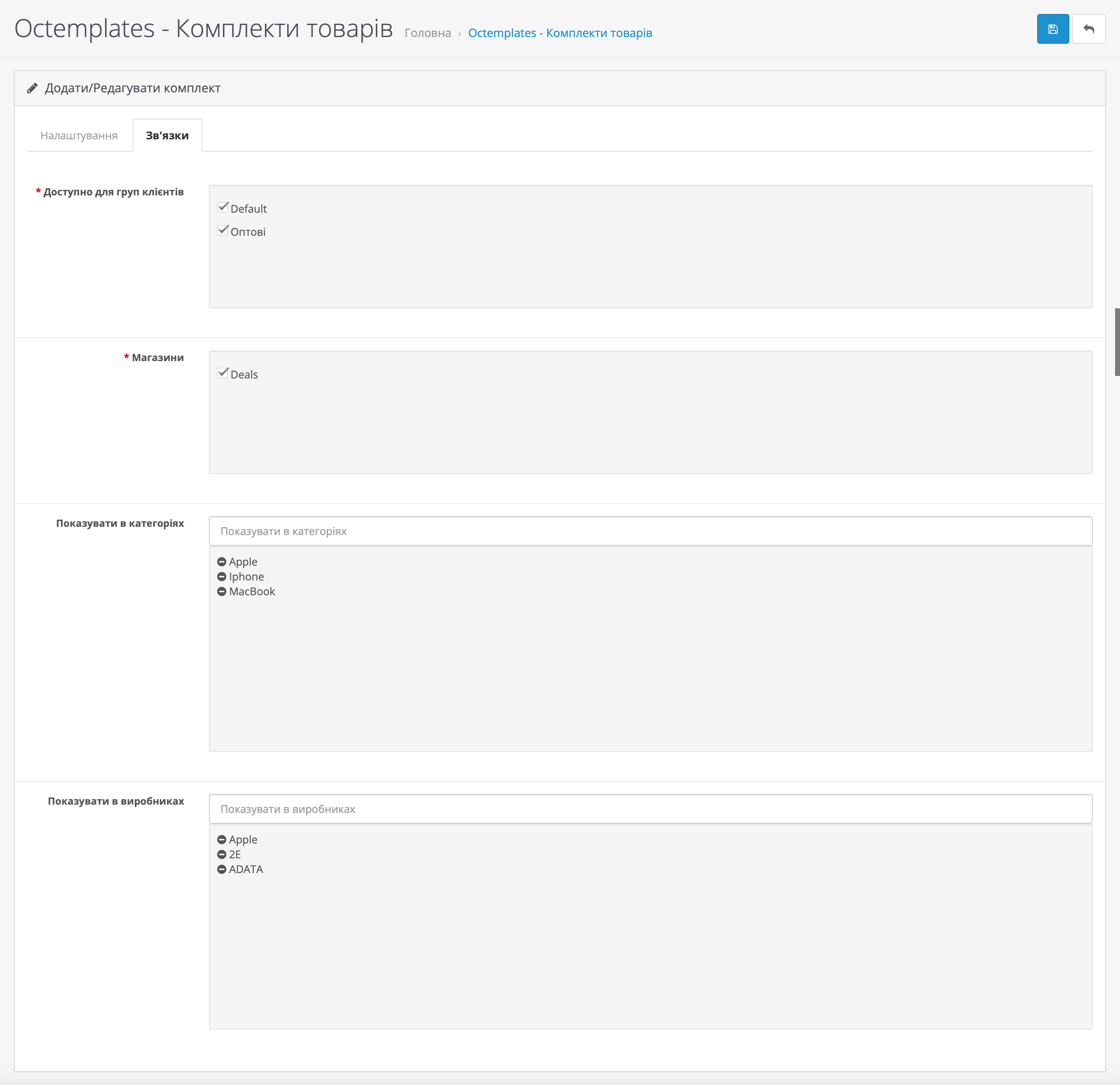Select the Зв'язки tab
This screenshot has height=1085, width=1120.
coord(167,136)
